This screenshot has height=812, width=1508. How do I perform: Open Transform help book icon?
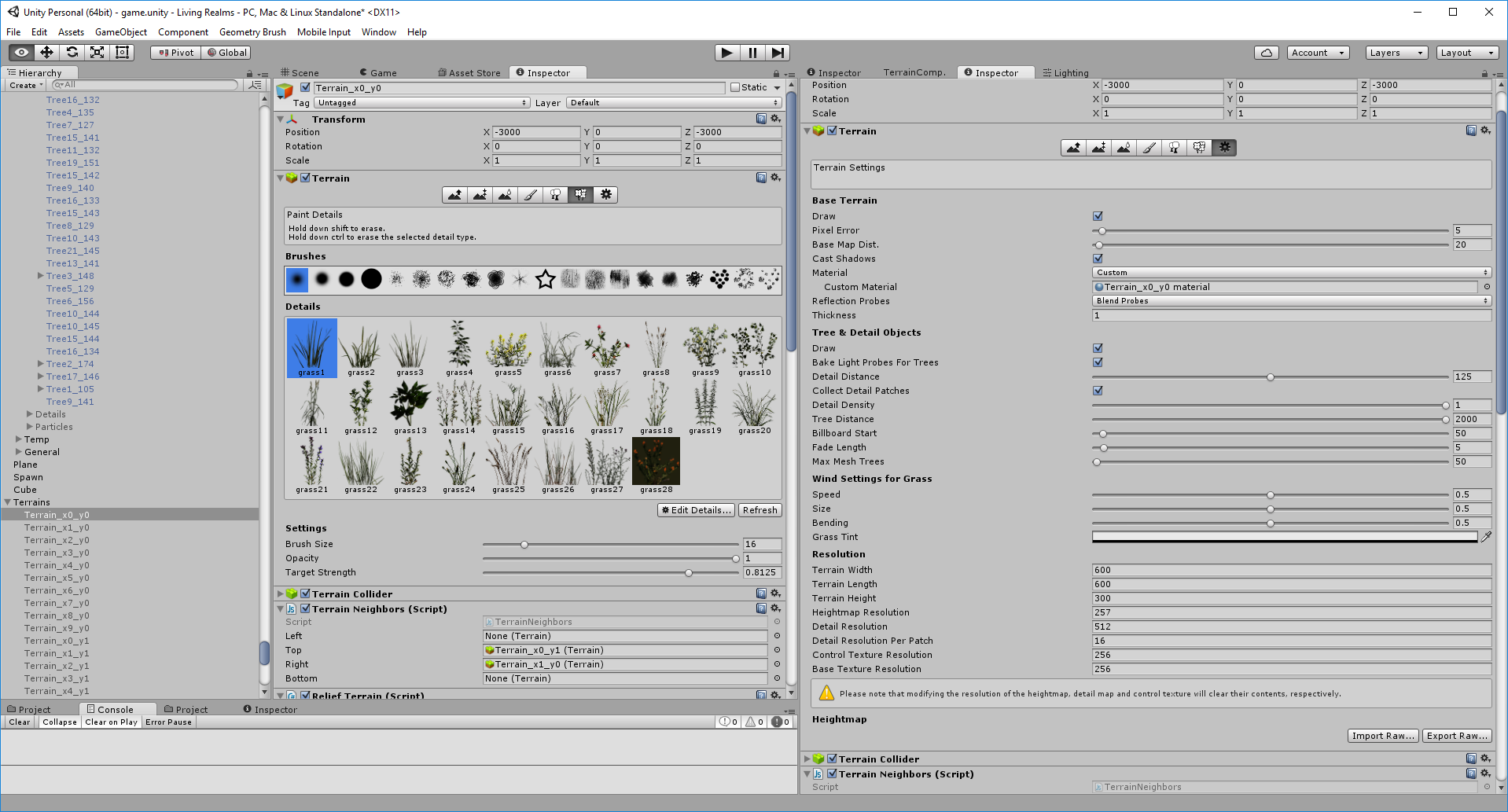tap(761, 119)
